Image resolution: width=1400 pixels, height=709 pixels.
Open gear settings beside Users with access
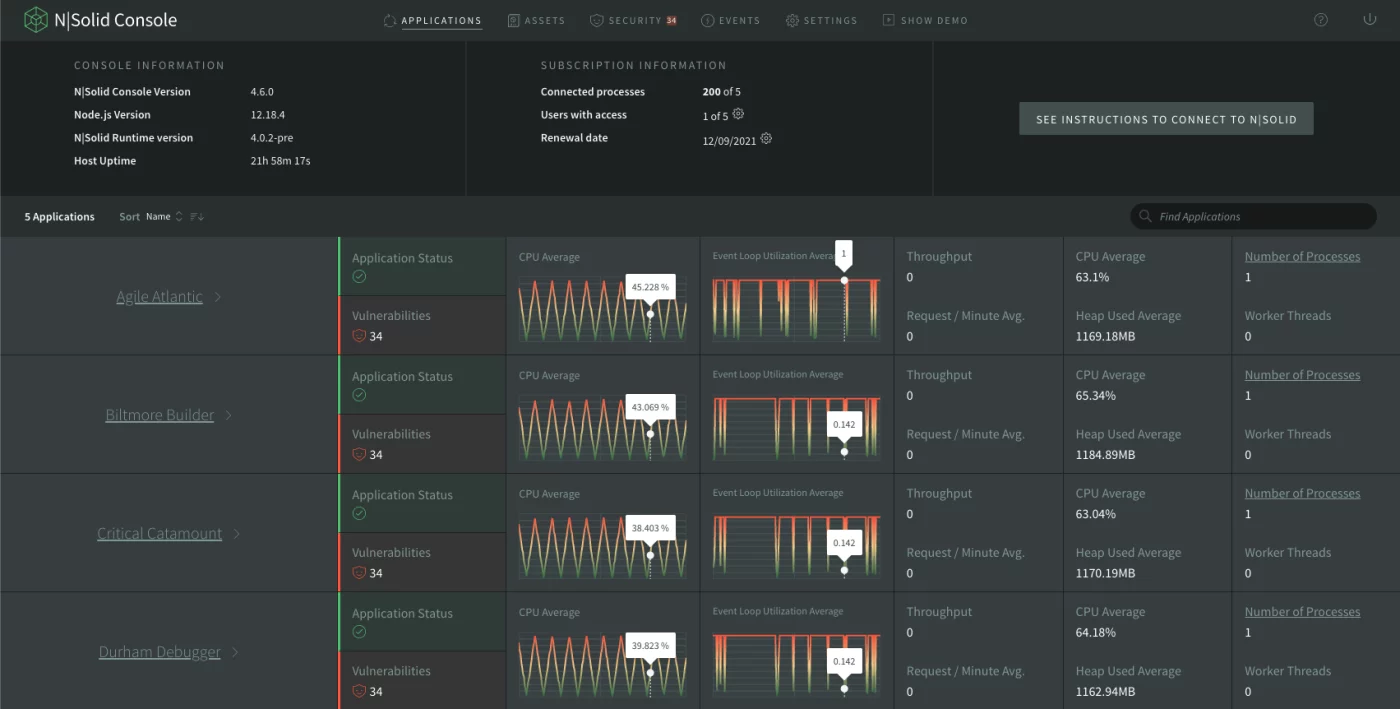738,114
